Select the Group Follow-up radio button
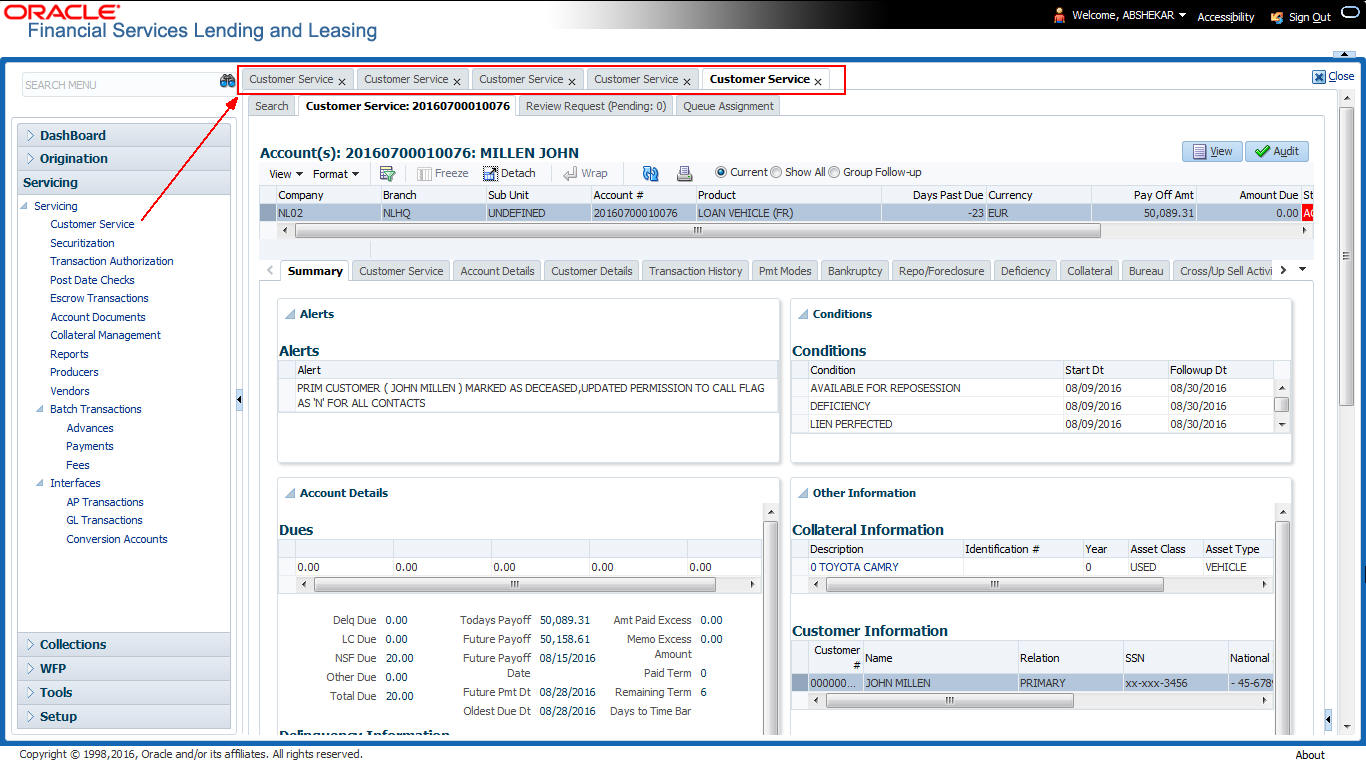1366x768 pixels. pos(834,172)
